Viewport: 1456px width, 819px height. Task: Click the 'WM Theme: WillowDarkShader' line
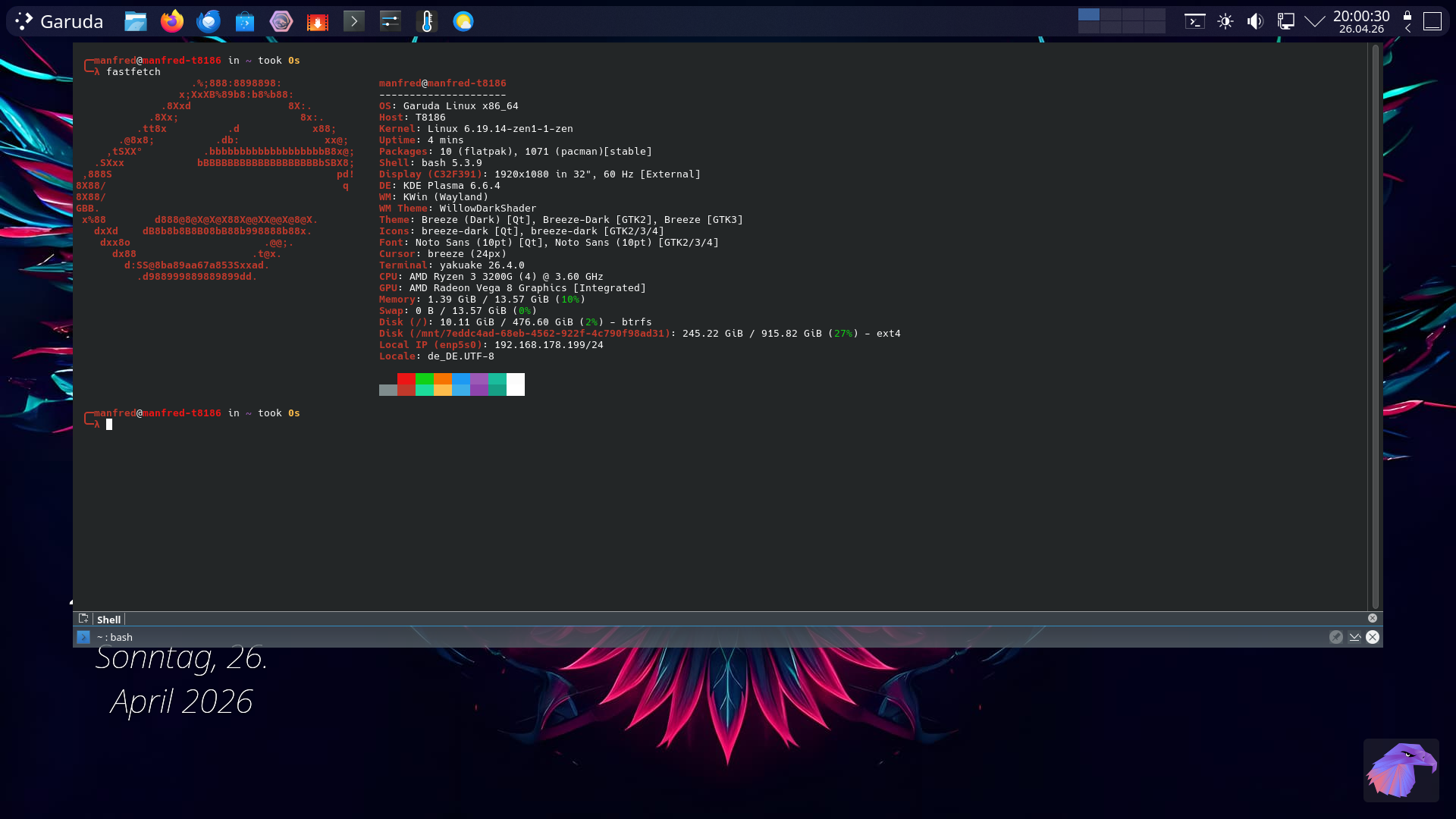tap(458, 209)
